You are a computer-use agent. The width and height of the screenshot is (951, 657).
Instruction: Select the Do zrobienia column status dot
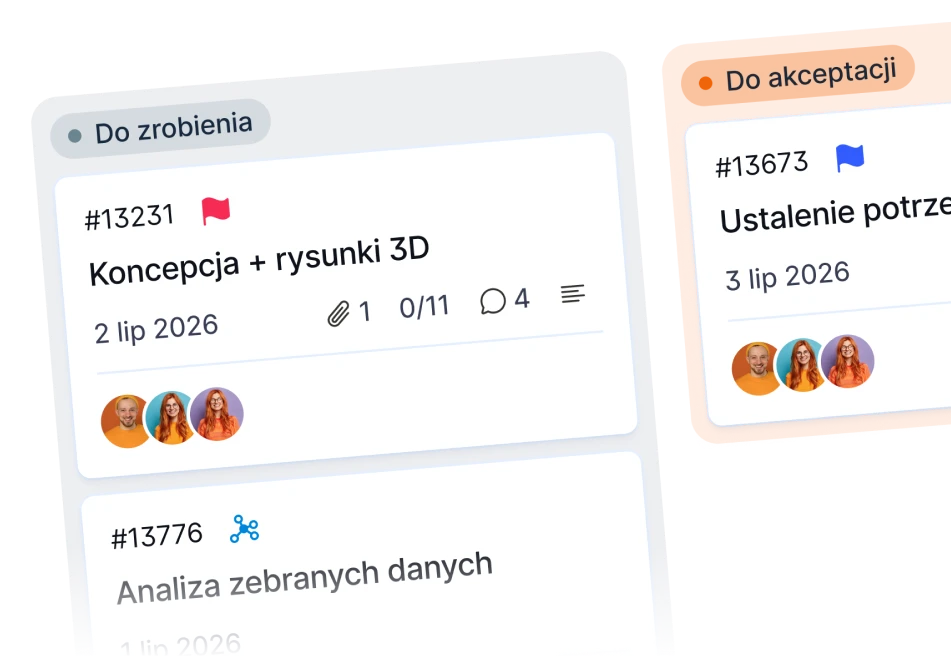75,135
